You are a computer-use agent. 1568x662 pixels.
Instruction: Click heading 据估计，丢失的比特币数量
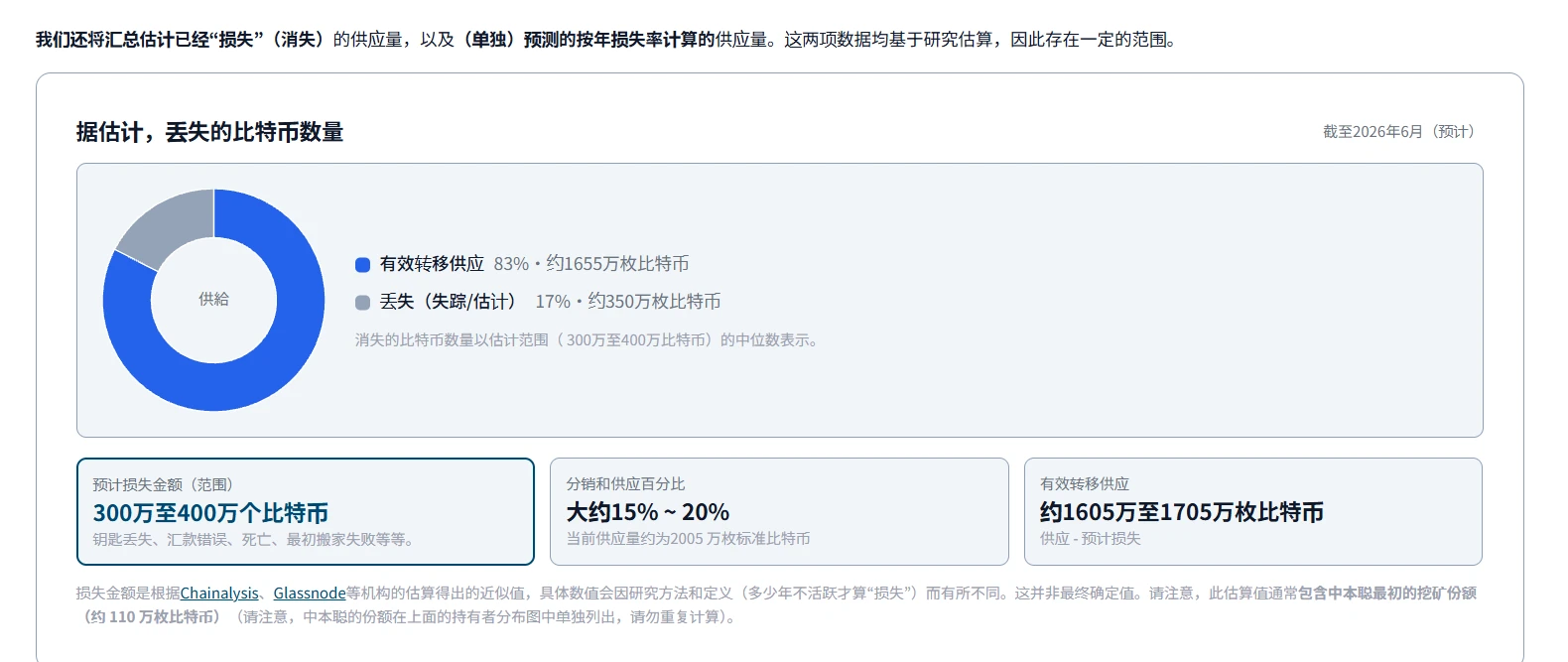point(209,132)
